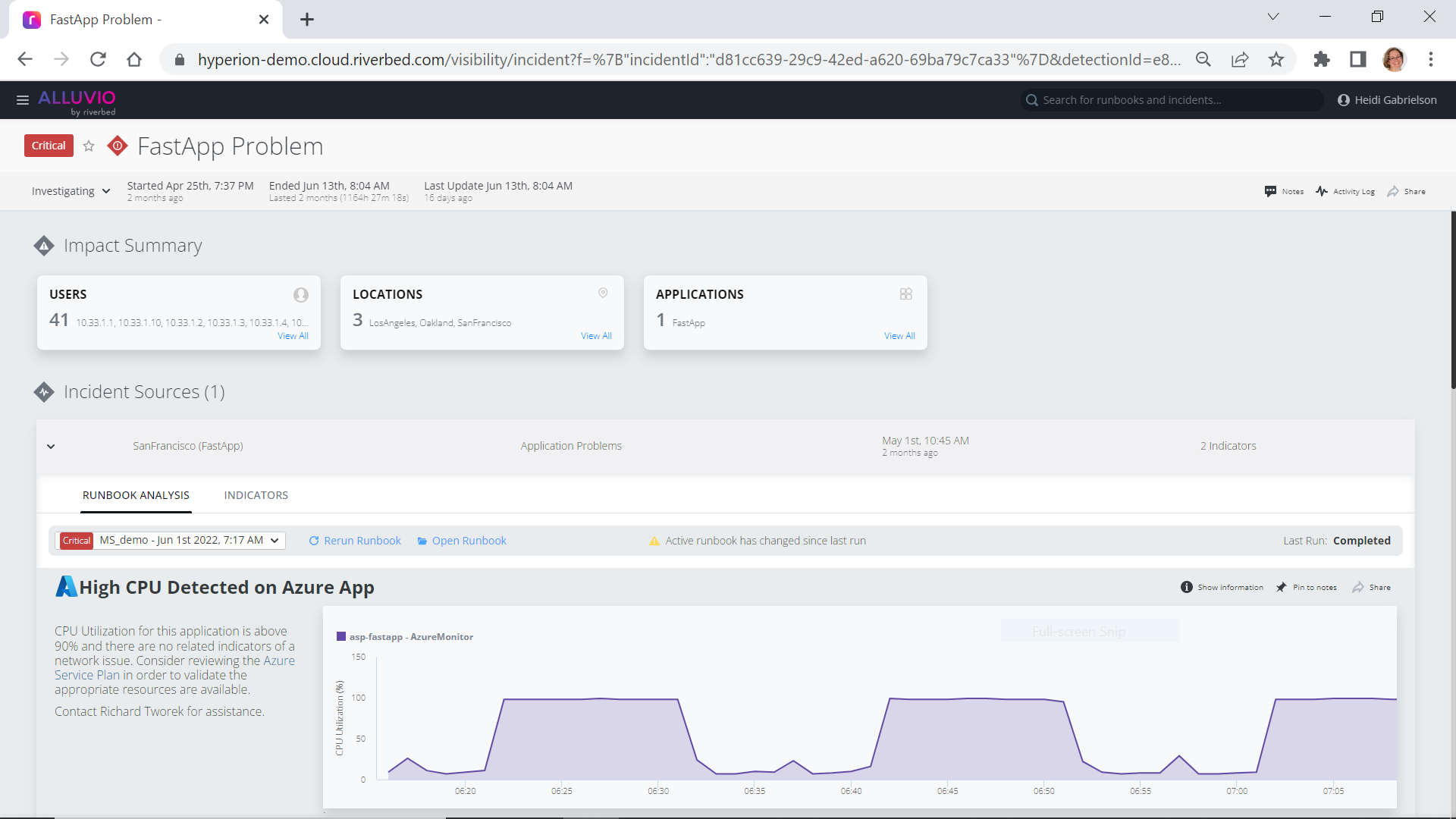
Task: Click the Incident Sources section icon
Action: (x=44, y=392)
